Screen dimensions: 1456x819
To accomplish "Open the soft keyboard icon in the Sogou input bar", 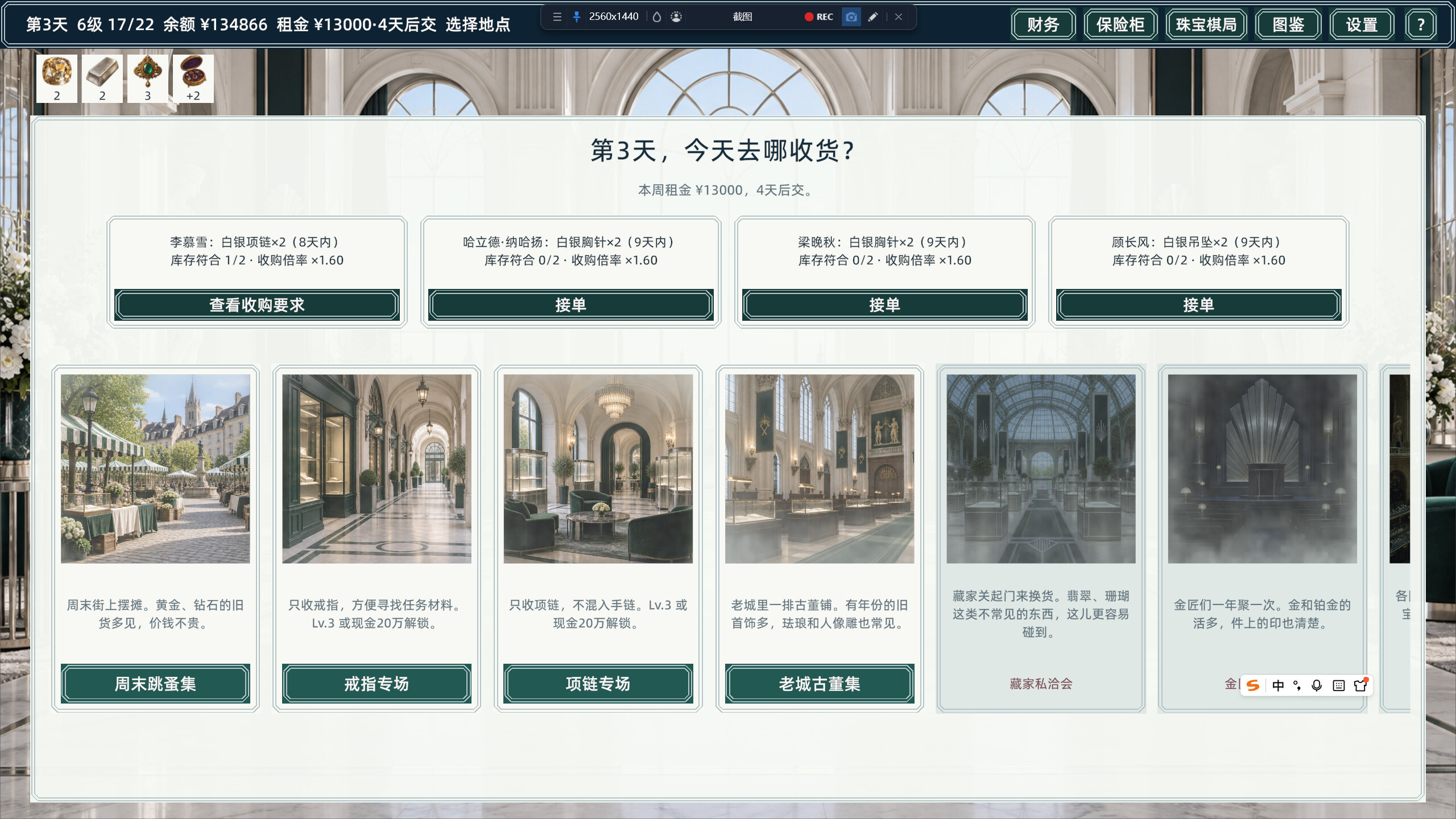I will pos(1339,685).
